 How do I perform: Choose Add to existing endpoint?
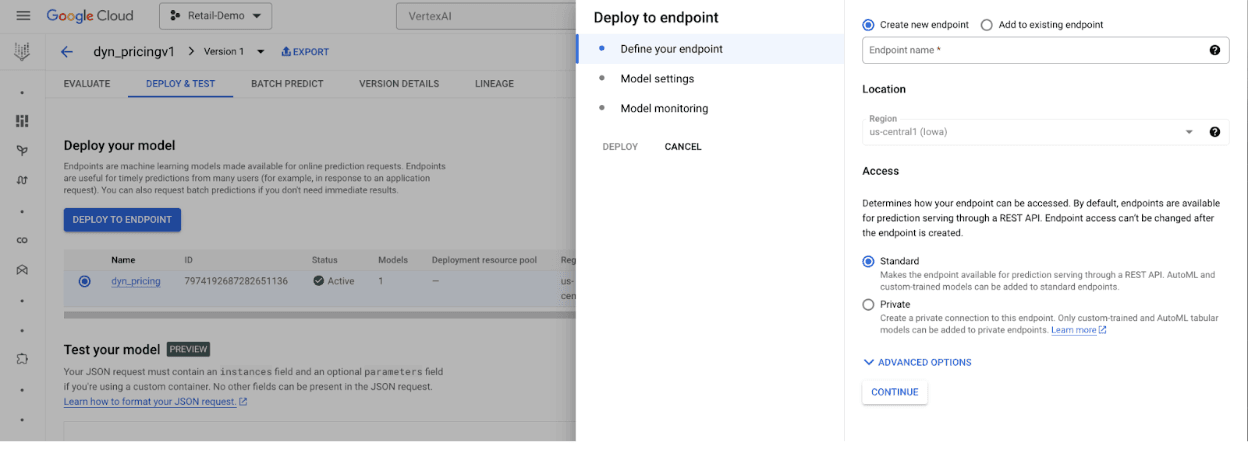(987, 25)
